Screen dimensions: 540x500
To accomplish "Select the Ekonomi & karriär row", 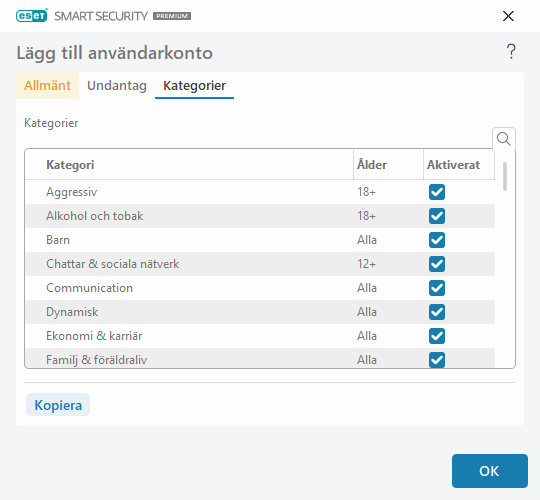I will [260, 336].
